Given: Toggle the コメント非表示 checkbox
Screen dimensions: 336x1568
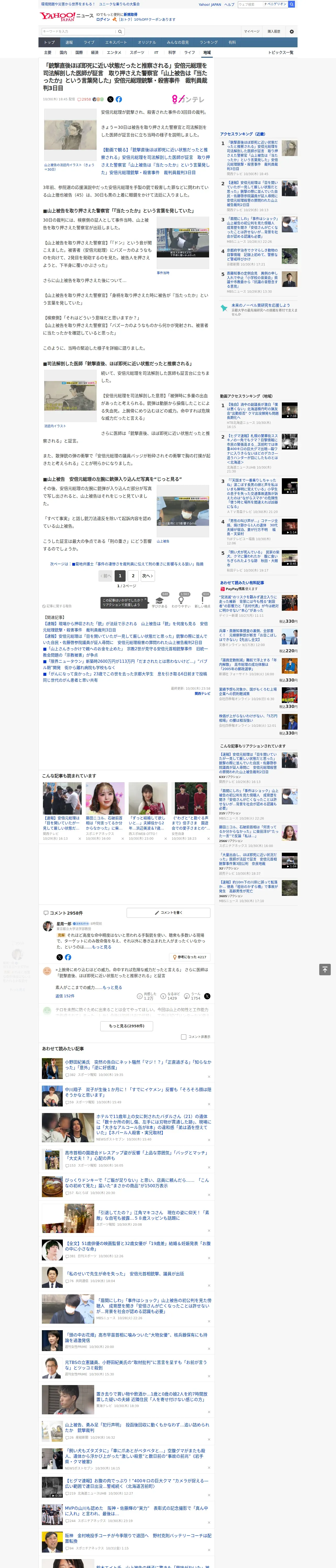Looking at the screenshot, I should tap(183, 1037).
